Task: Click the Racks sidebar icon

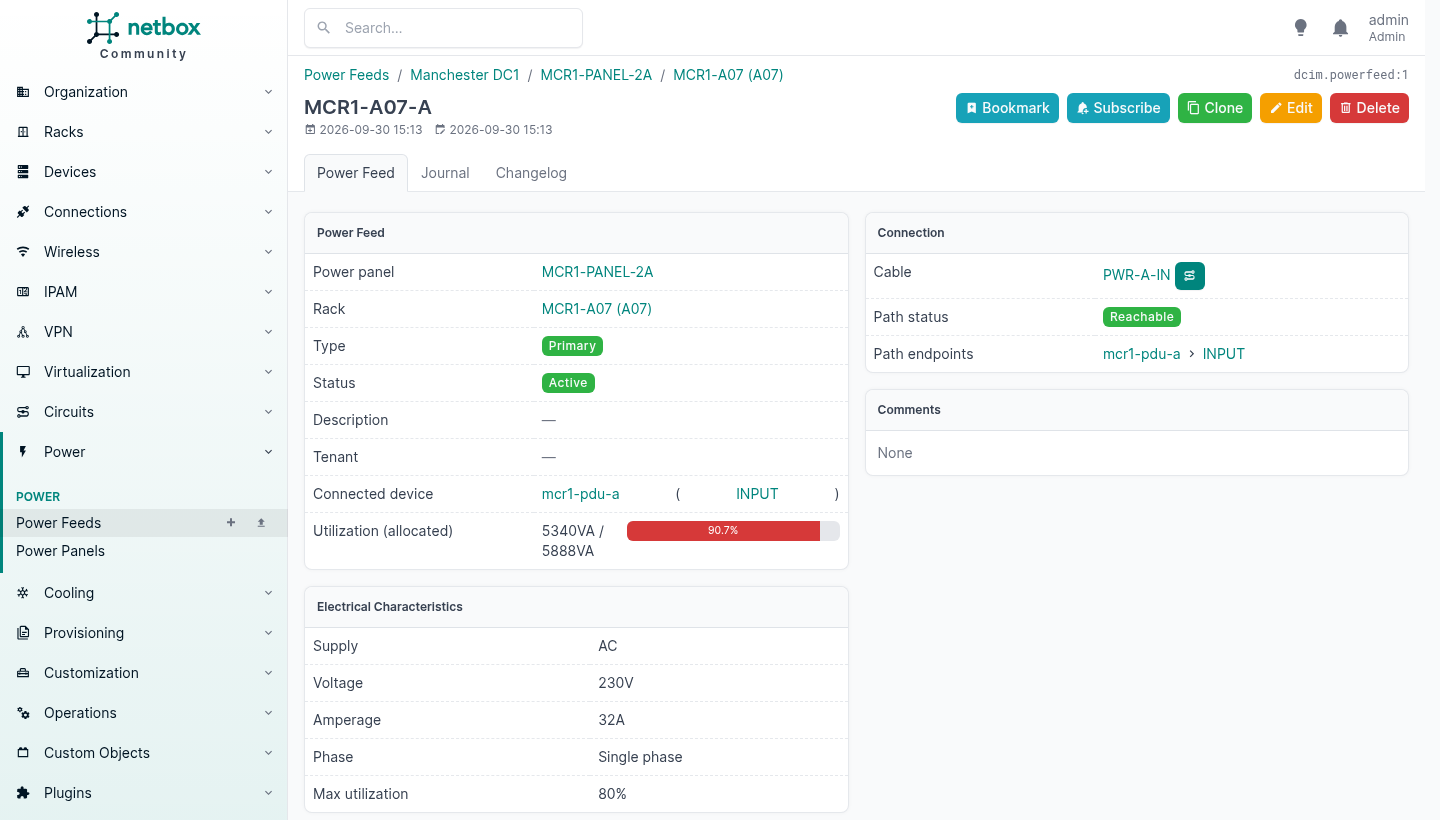Action: point(23,132)
